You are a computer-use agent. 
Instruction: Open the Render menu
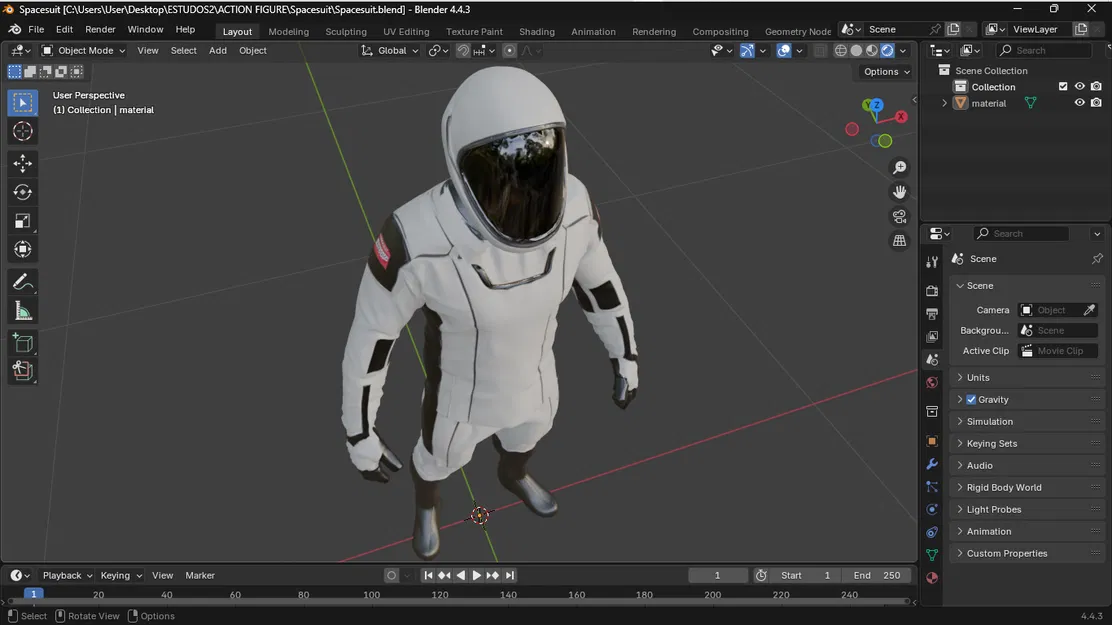click(x=100, y=30)
